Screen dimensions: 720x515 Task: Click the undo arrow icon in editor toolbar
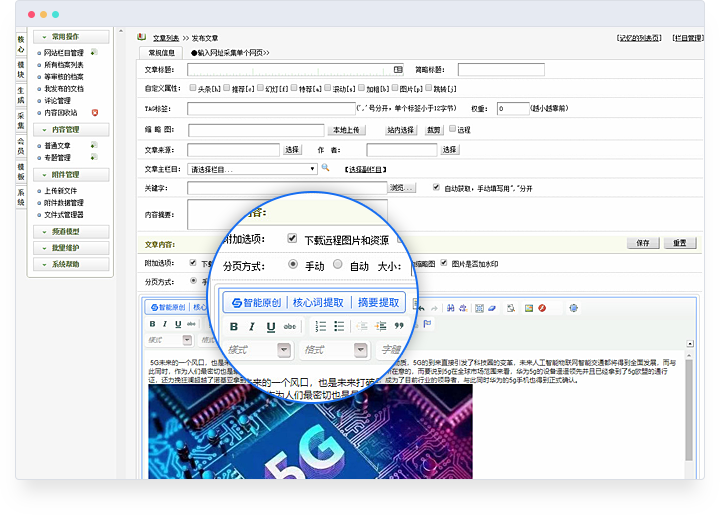(422, 308)
